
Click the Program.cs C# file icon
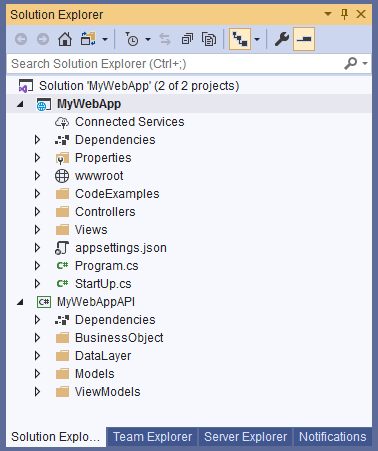point(62,266)
